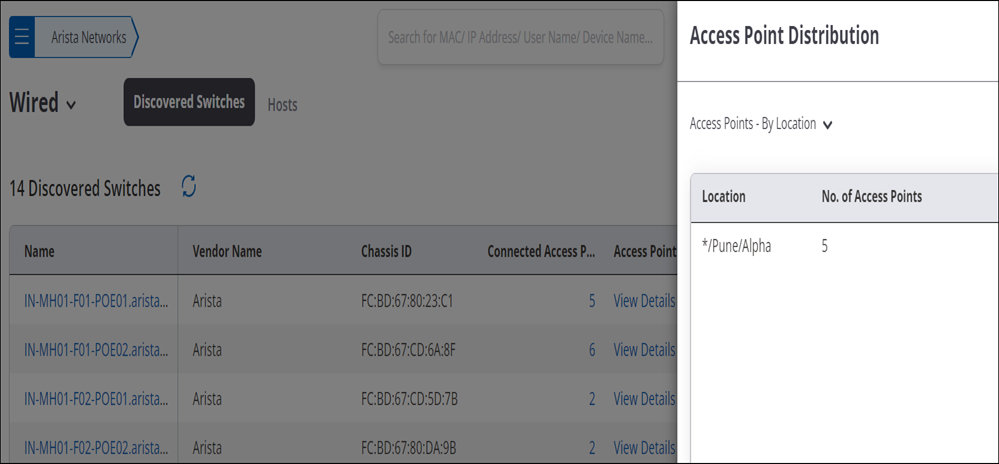This screenshot has height=464, width=999.
Task: Sort by the Vendor Name column header
Action: 227,252
